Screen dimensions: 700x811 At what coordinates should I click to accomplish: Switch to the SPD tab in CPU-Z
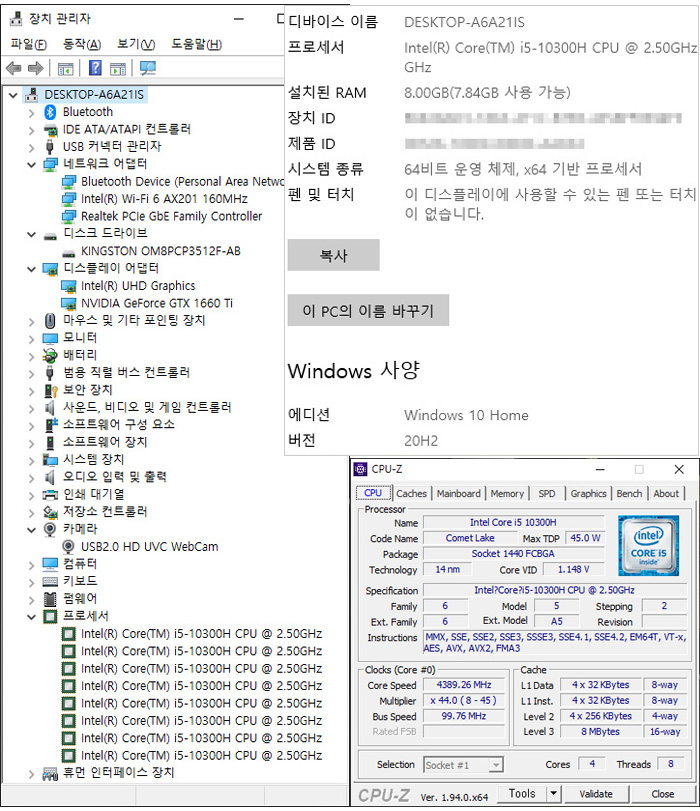point(547,493)
